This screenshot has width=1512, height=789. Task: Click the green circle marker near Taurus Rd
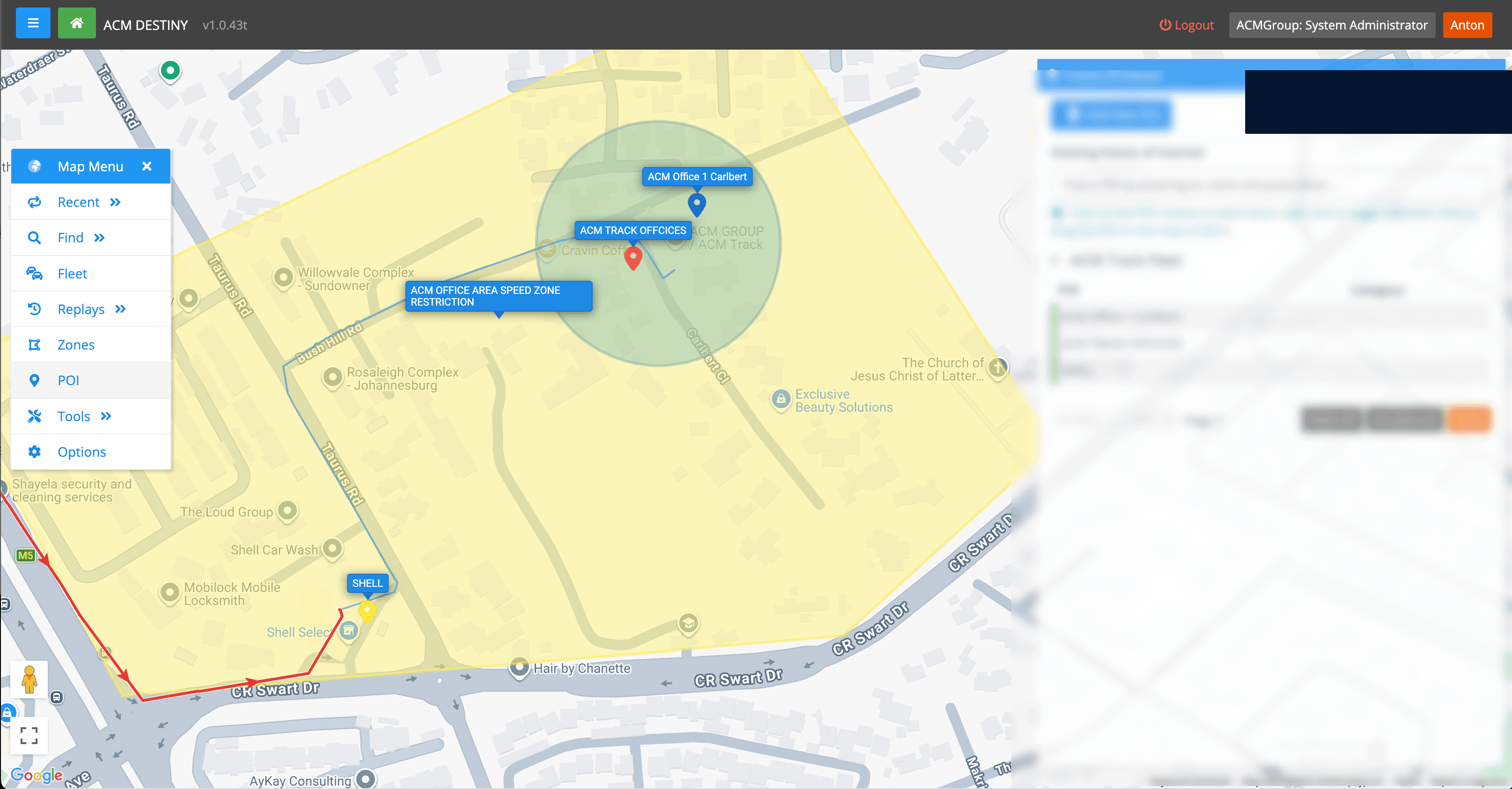170,71
